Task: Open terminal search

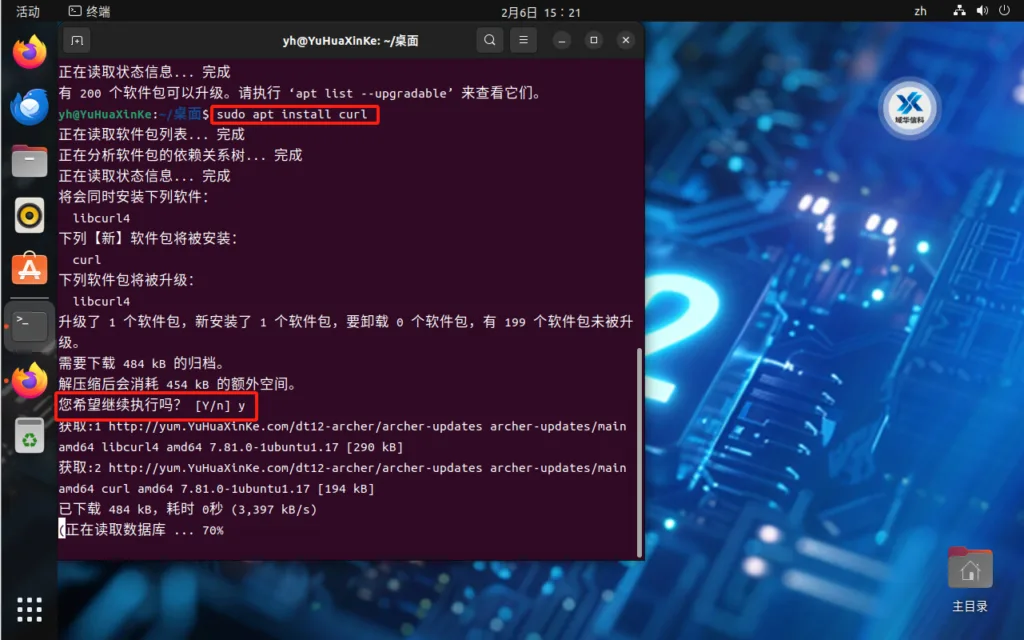Action: (x=489, y=40)
